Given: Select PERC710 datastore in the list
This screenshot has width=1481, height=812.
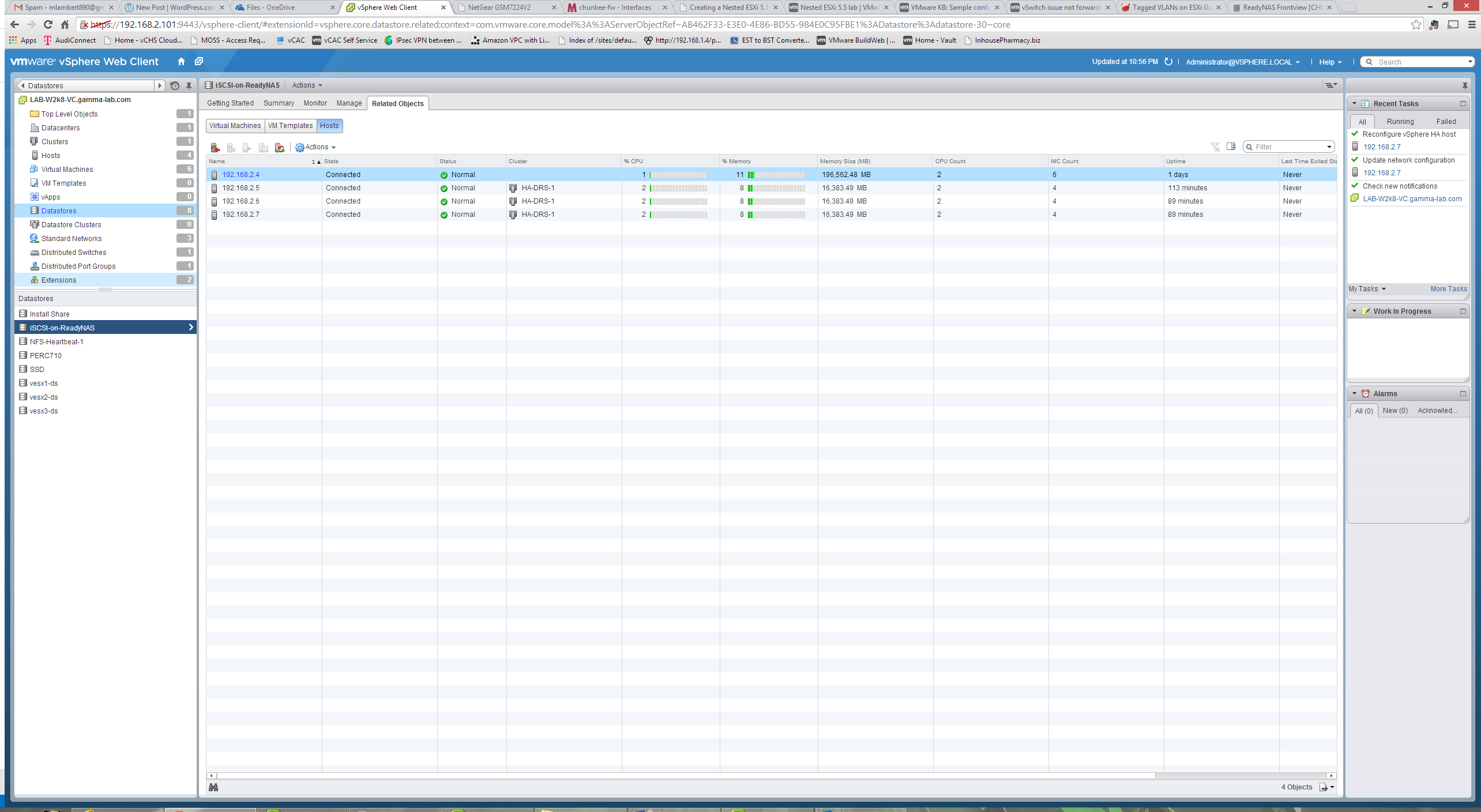Looking at the screenshot, I should click(46, 355).
